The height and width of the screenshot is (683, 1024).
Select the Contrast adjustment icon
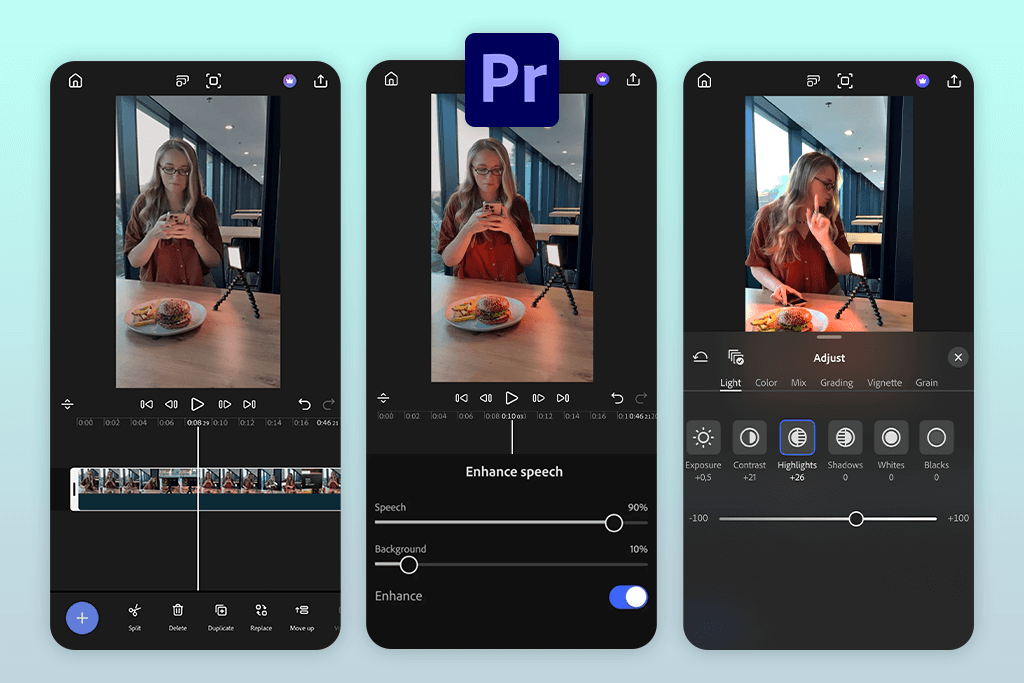click(x=749, y=437)
